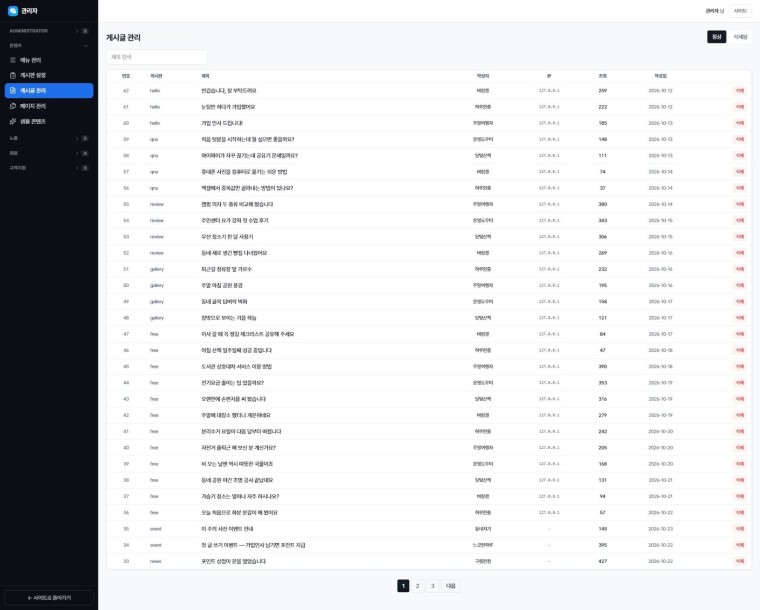760x610 pixels.
Task: Open the title of post 59
Action: pos(248,140)
